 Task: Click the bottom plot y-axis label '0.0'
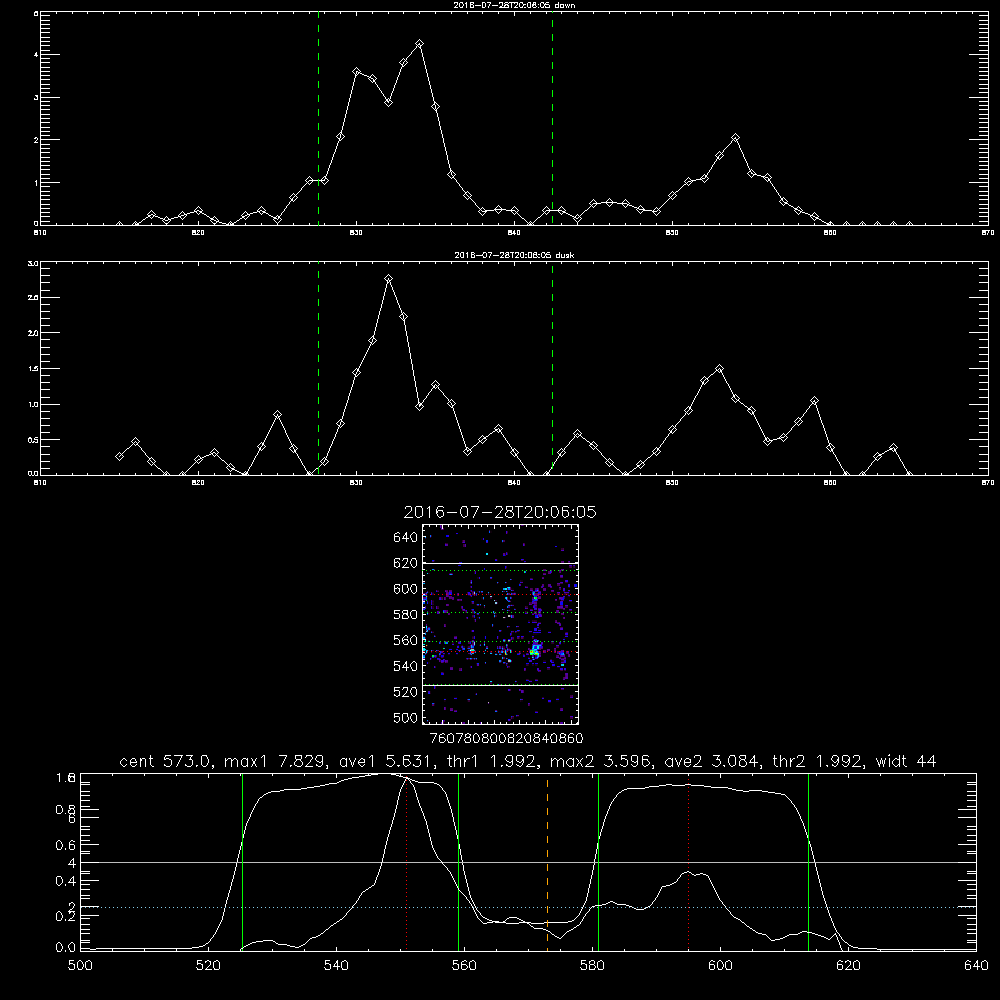coord(66,948)
